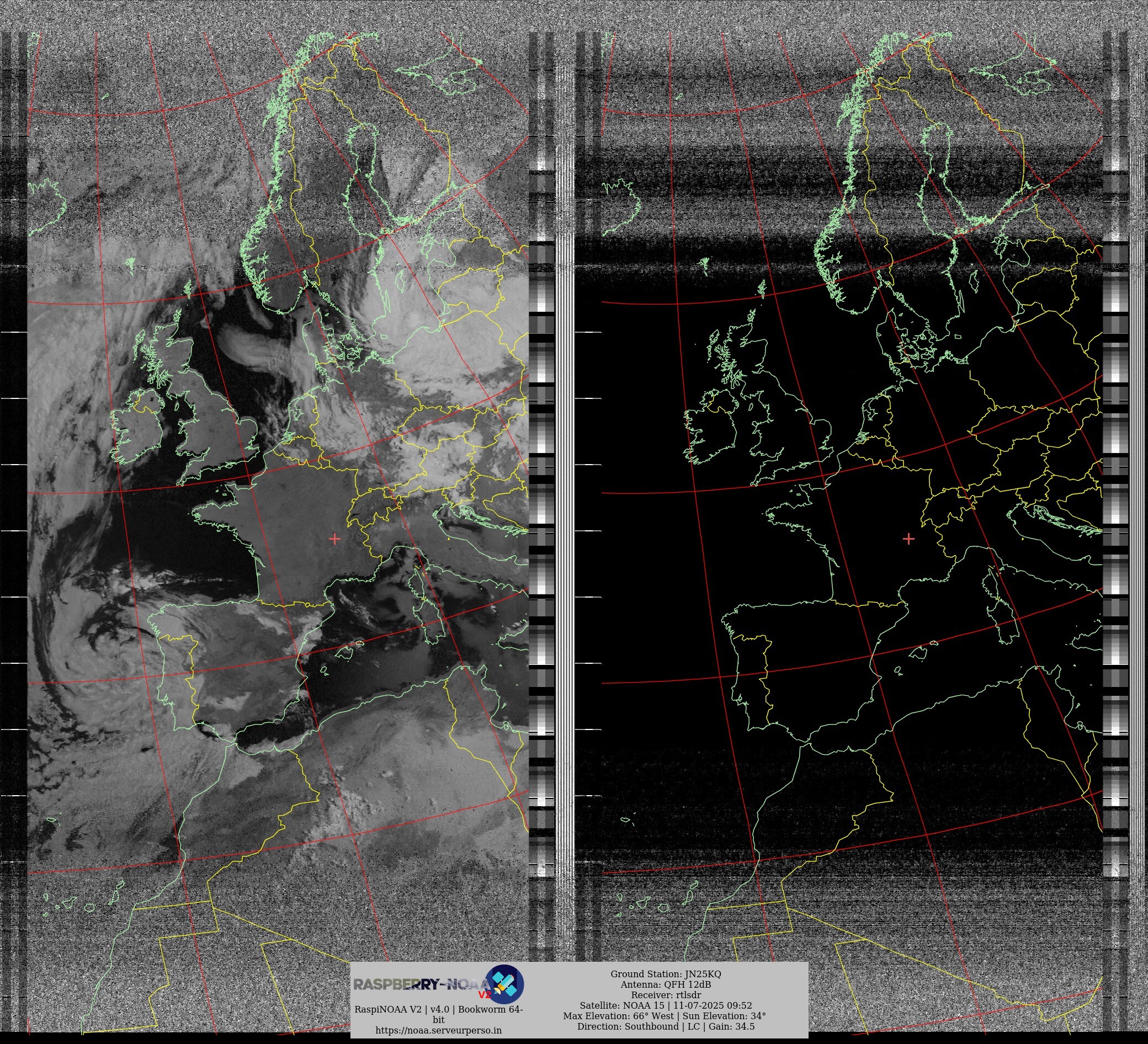
Task: Click the RaspiNOAA V2 version text
Action: point(438,1010)
